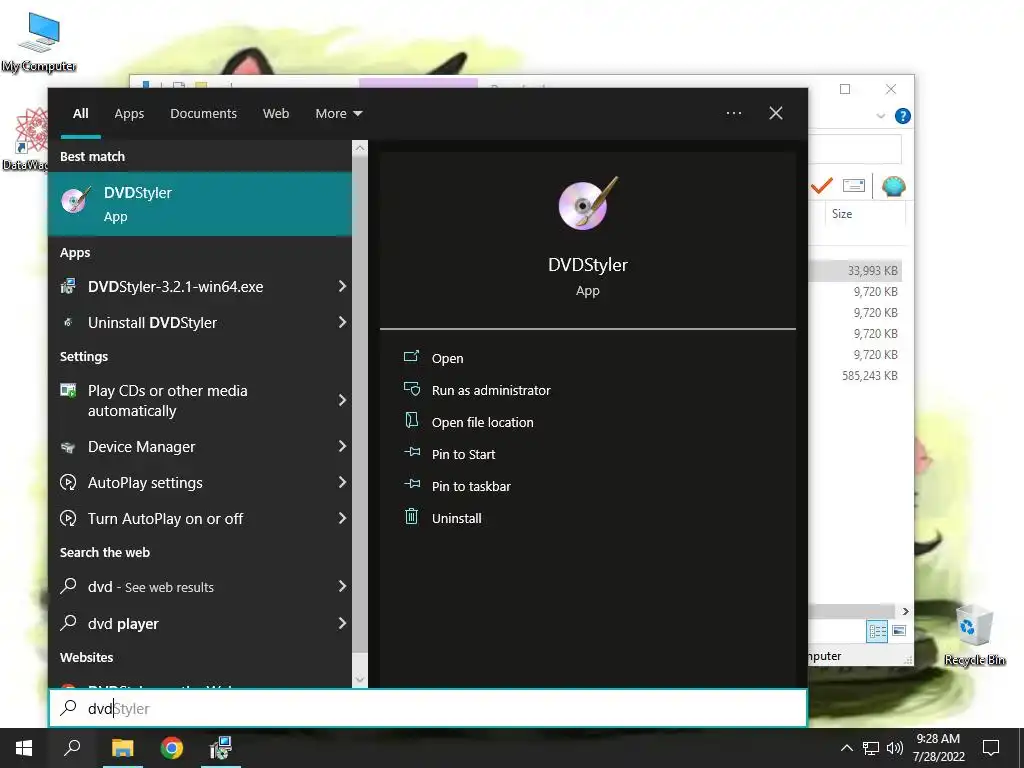This screenshot has height=768, width=1024.
Task: Collapse the Explorer ribbon chevron
Action: 881,116
